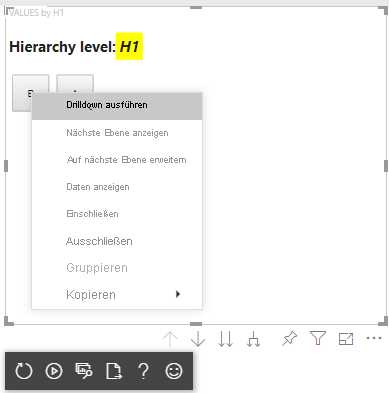Select 'Gruppieren' menu entry
The image size is (389, 393).
click(x=117, y=268)
